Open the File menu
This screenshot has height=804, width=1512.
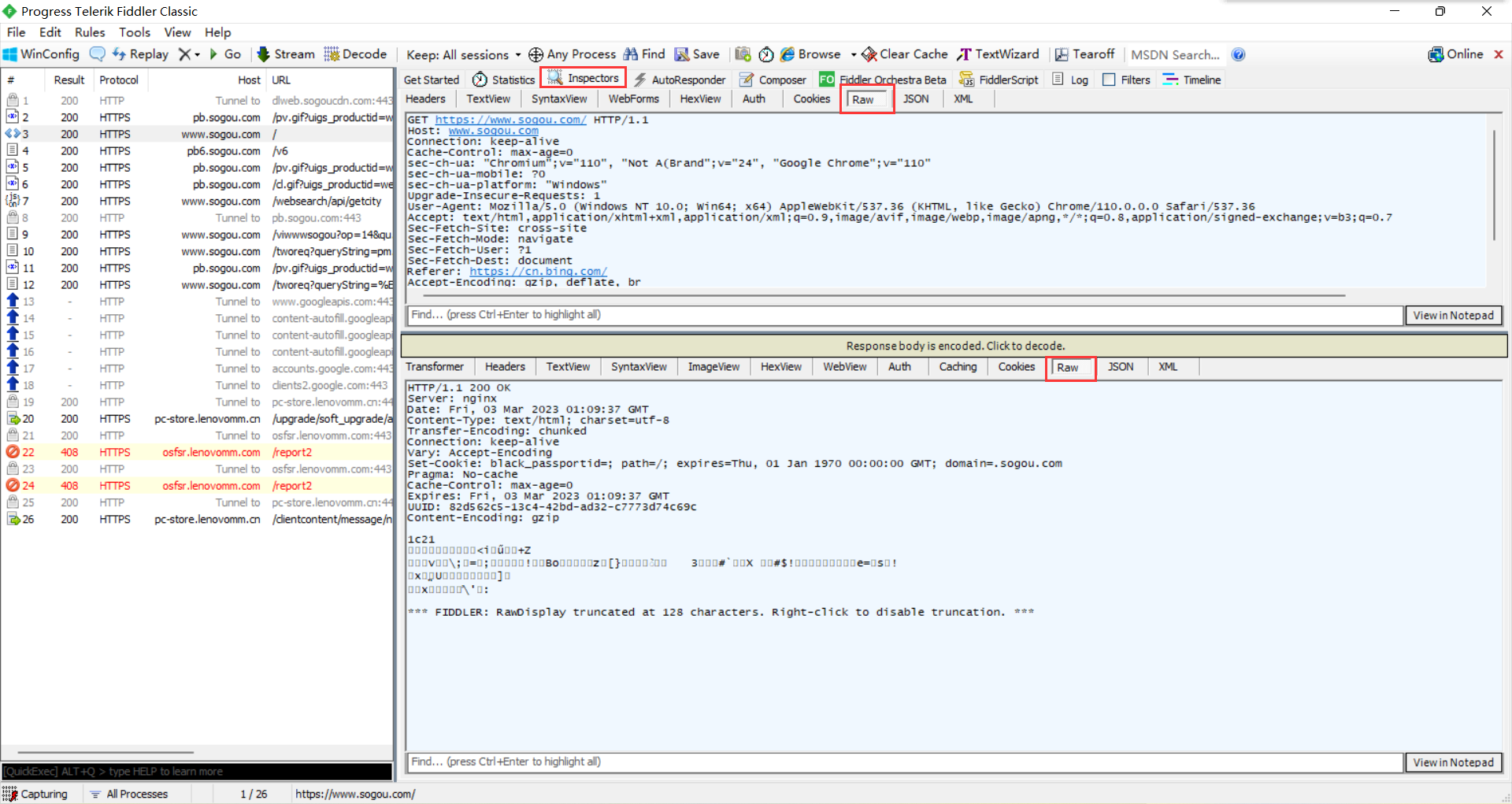point(16,32)
